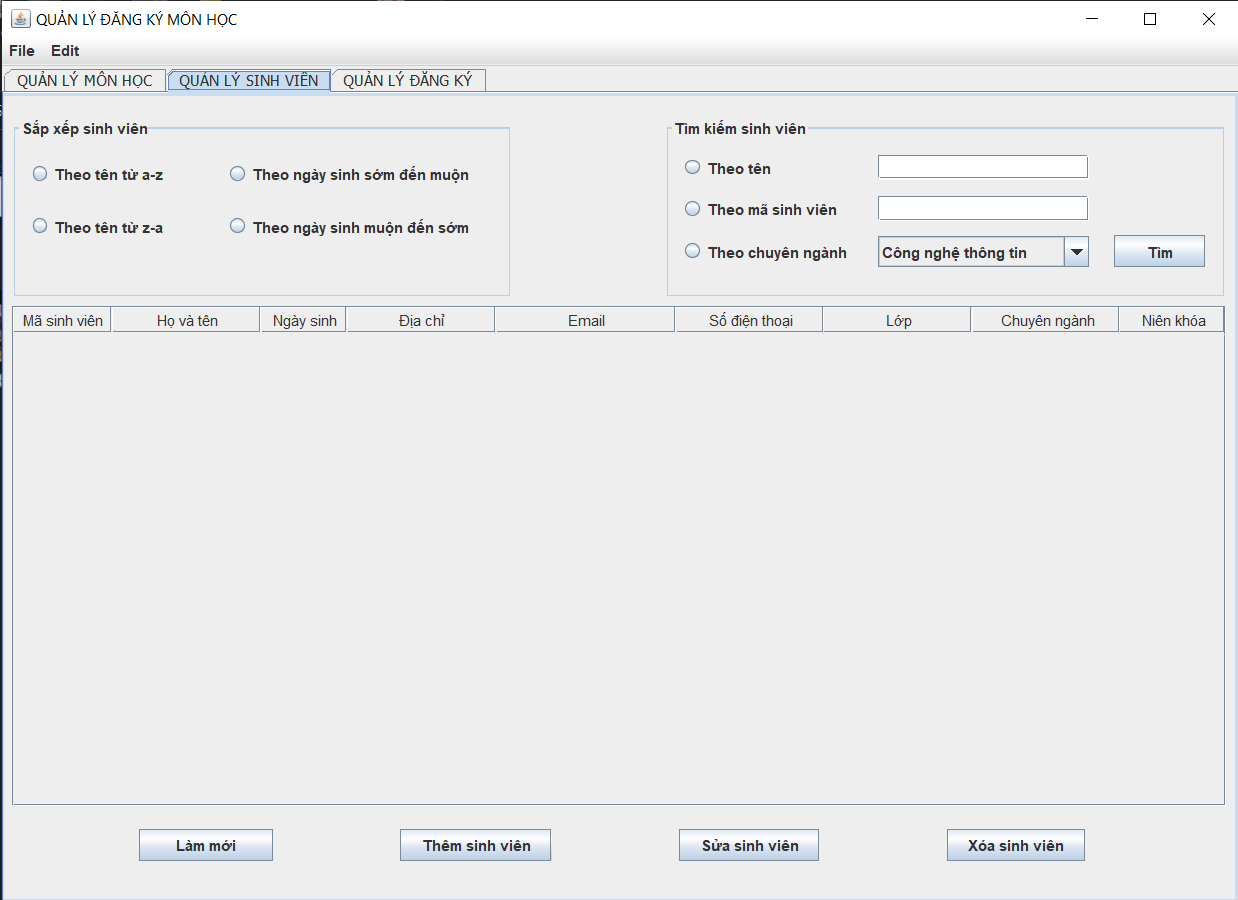Focus the 'Theo mã sinh viên' text field

pyautogui.click(x=983, y=208)
